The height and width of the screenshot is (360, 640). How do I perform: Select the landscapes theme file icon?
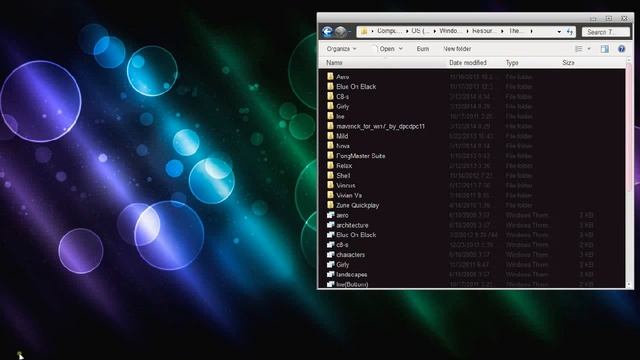click(x=331, y=274)
